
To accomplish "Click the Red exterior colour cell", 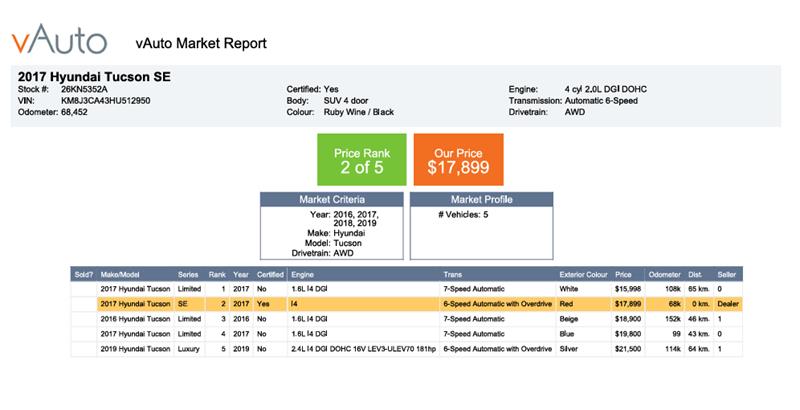I will tap(566, 304).
